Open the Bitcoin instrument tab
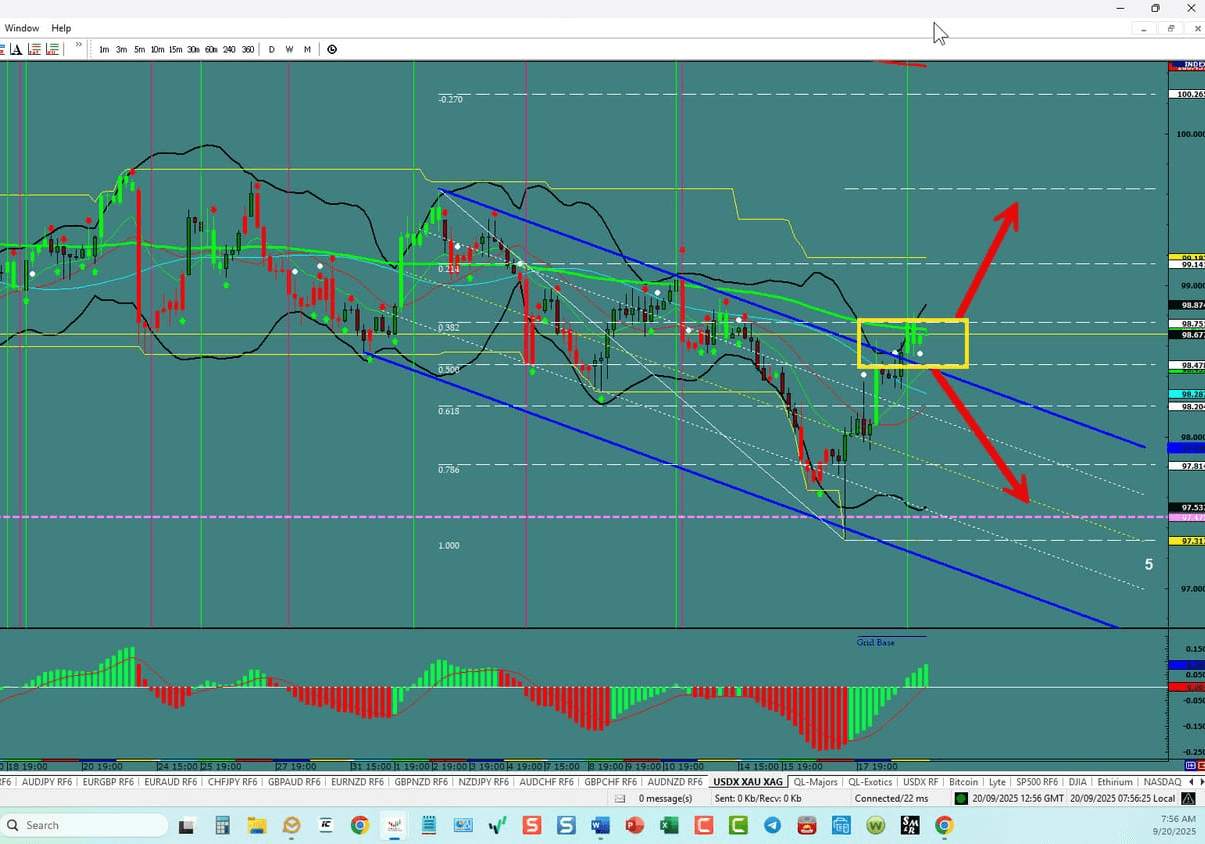The height and width of the screenshot is (844, 1205). [963, 781]
